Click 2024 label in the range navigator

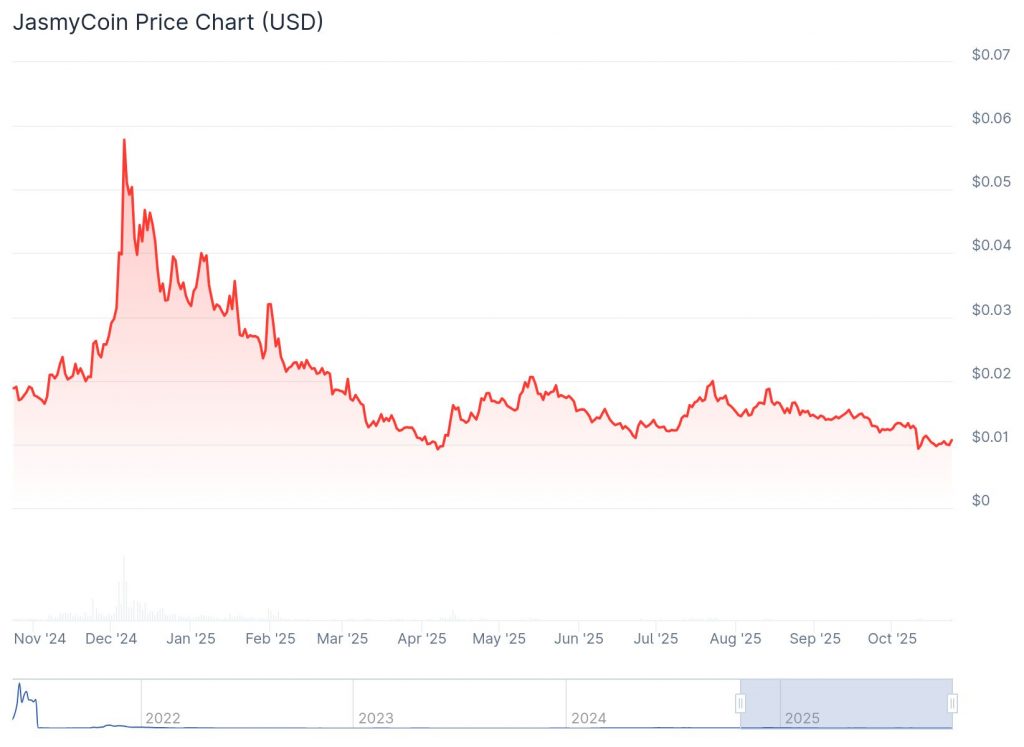click(x=589, y=718)
